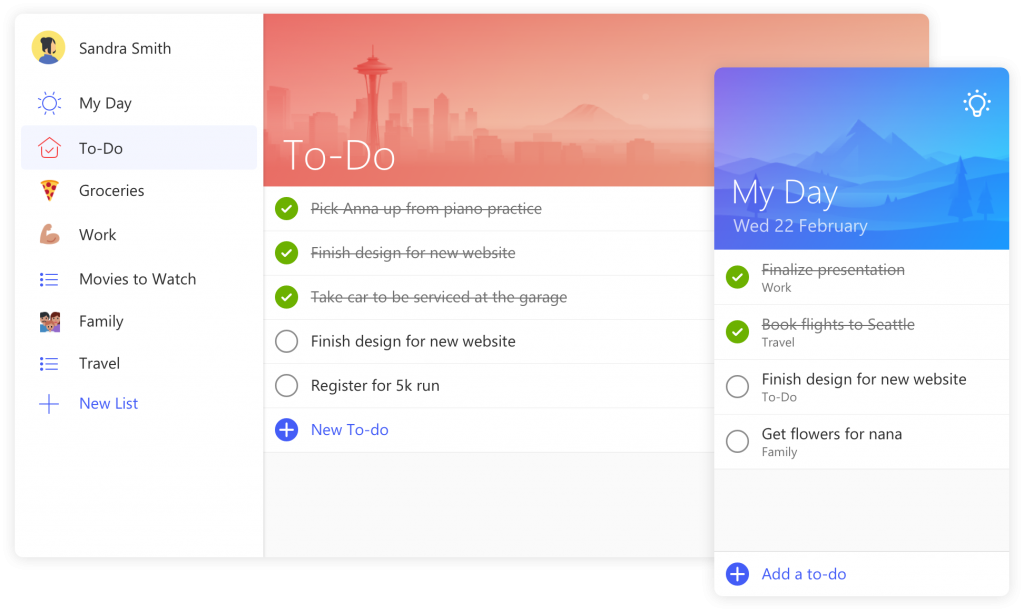1024x612 pixels.
Task: Open Take car to be serviced task
Action: tap(438, 297)
